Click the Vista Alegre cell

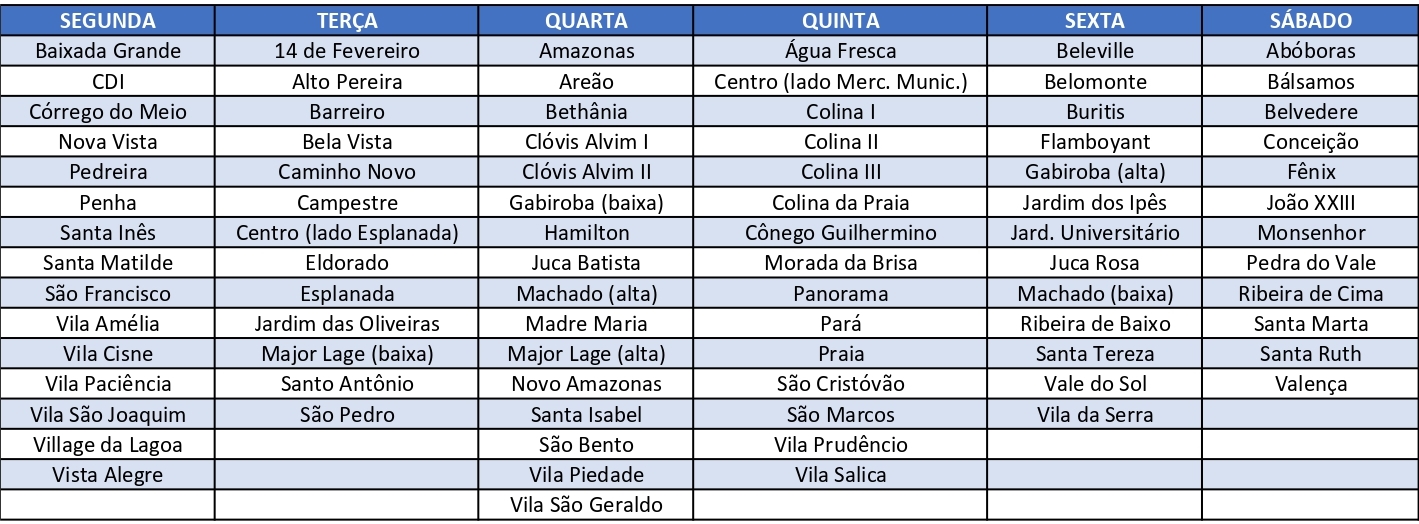pos(108,474)
